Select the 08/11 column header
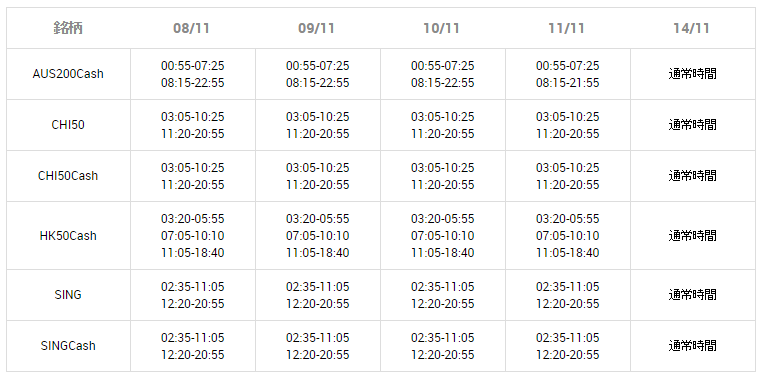Viewport: 776px width, 387px height. point(192,28)
